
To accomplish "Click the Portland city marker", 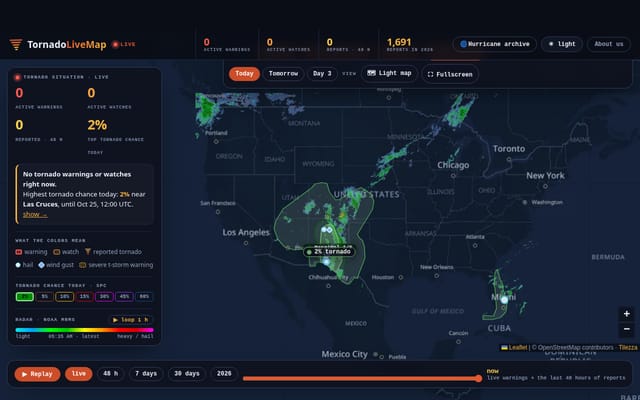I will [216, 142].
